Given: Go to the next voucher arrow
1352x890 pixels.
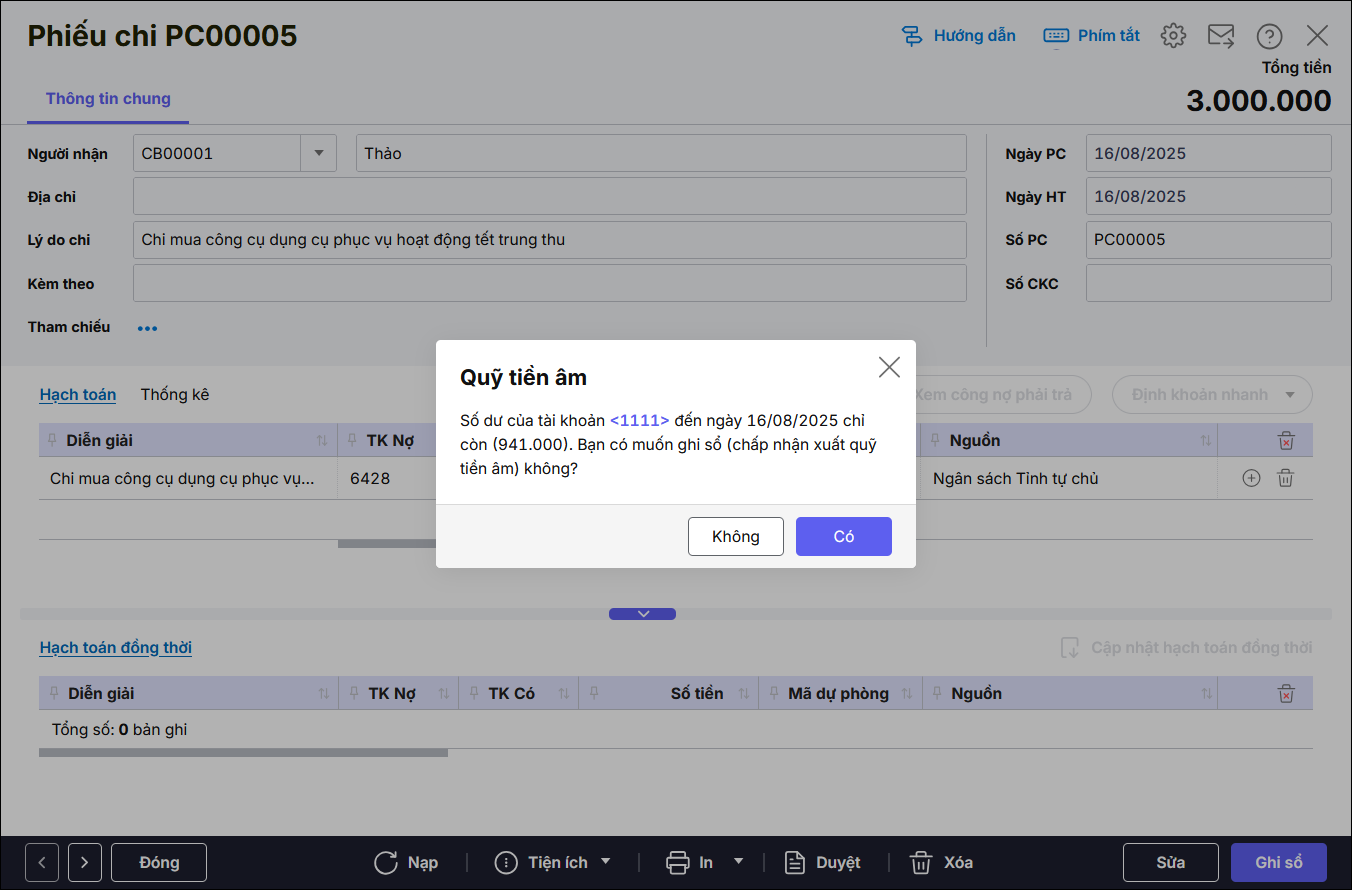Looking at the screenshot, I should (85, 862).
